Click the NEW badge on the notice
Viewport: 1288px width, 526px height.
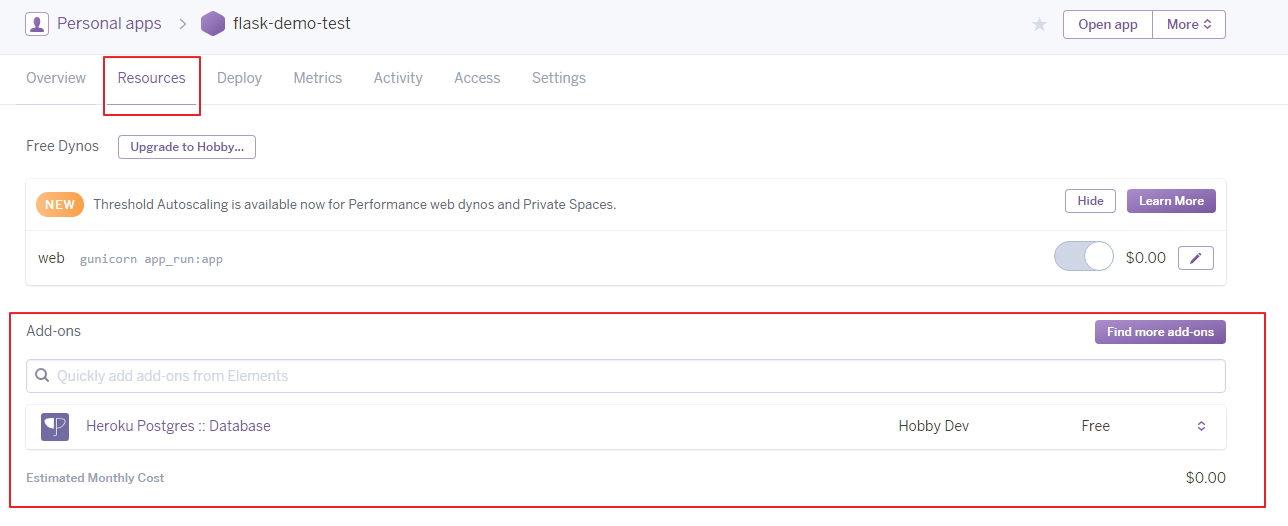click(x=60, y=204)
